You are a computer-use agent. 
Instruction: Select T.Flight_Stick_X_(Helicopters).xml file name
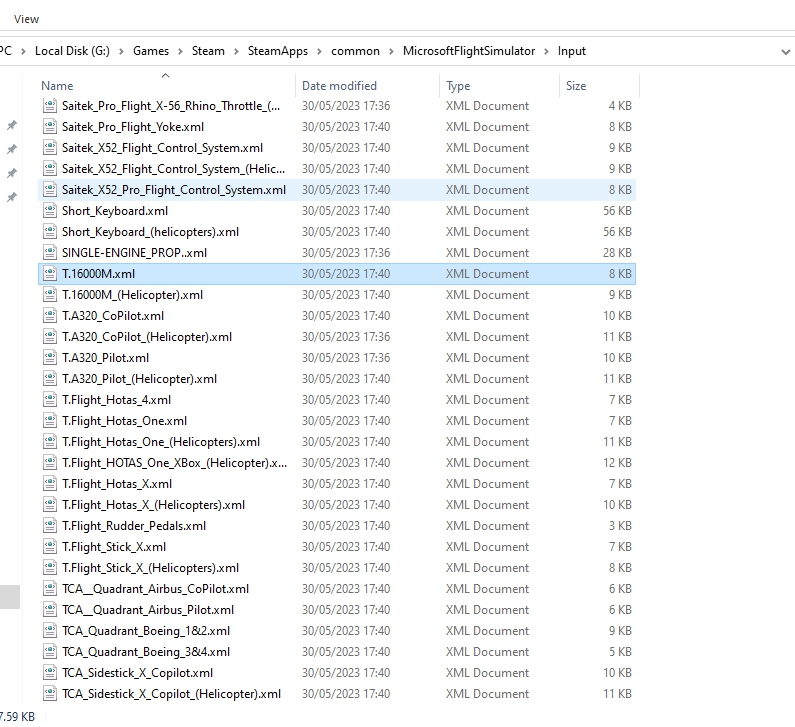(x=151, y=568)
